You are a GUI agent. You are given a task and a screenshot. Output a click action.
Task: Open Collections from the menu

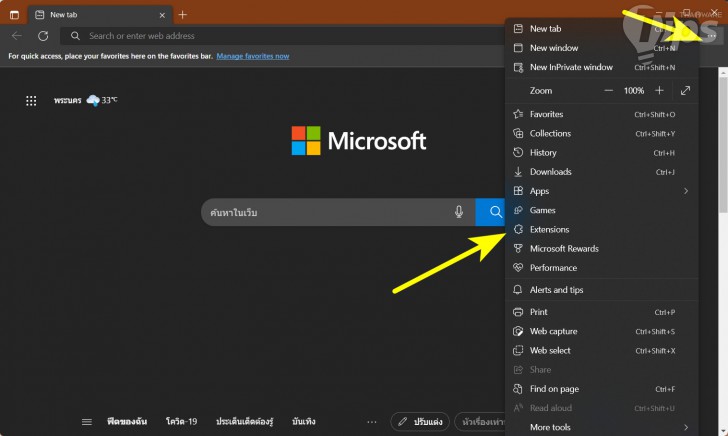(x=602, y=134)
